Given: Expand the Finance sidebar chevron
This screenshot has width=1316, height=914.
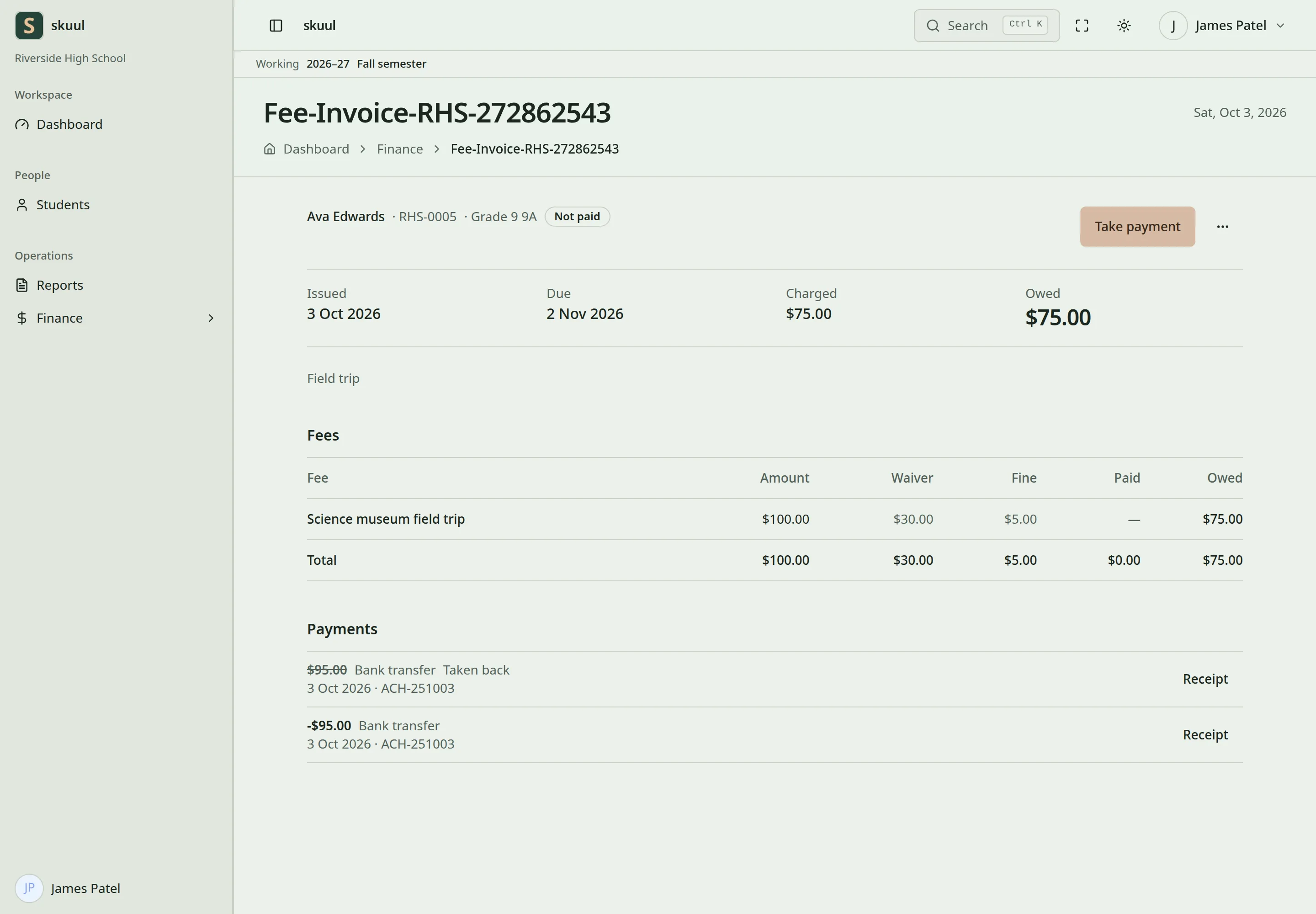Looking at the screenshot, I should pyautogui.click(x=211, y=319).
